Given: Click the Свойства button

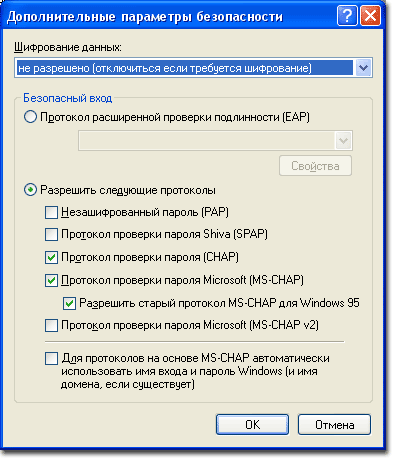Looking at the screenshot, I should pos(315,166).
